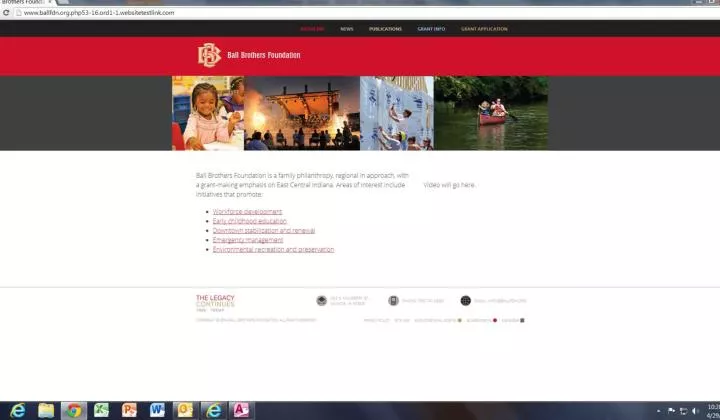Image resolution: width=720 pixels, height=420 pixels.
Task: Click the browser address bar URL
Action: (99, 13)
